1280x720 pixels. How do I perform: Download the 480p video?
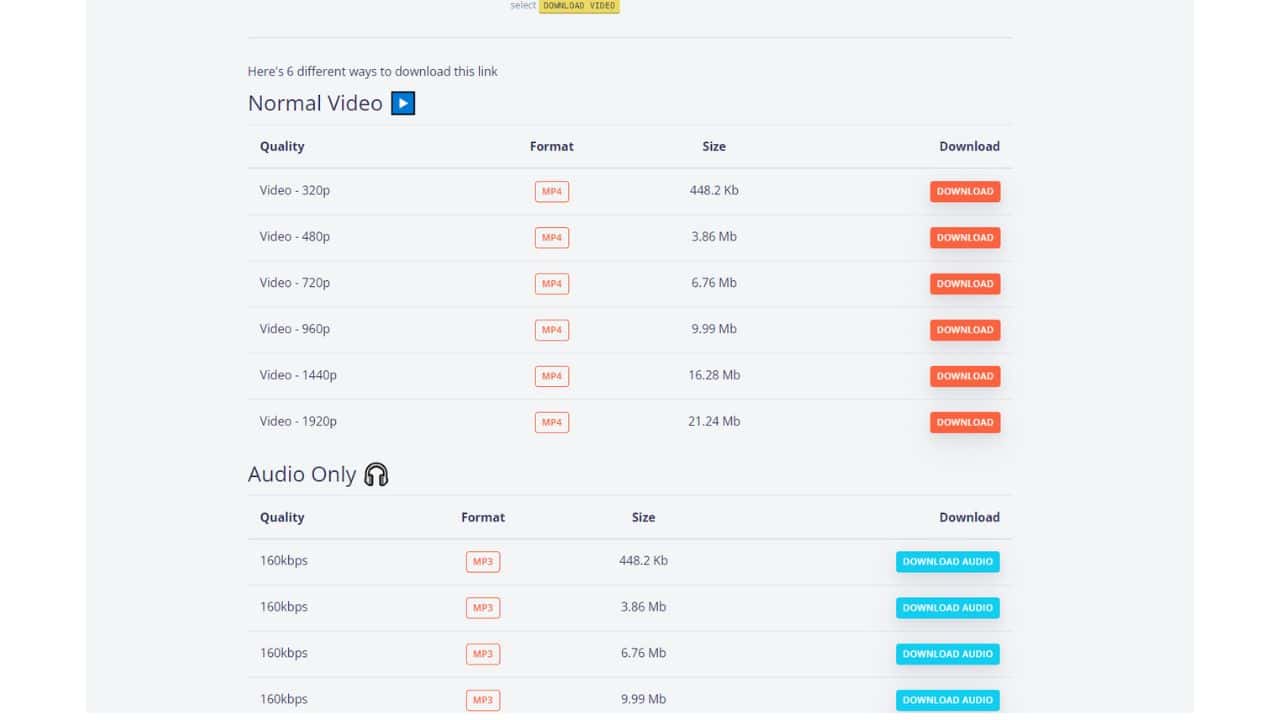(965, 237)
